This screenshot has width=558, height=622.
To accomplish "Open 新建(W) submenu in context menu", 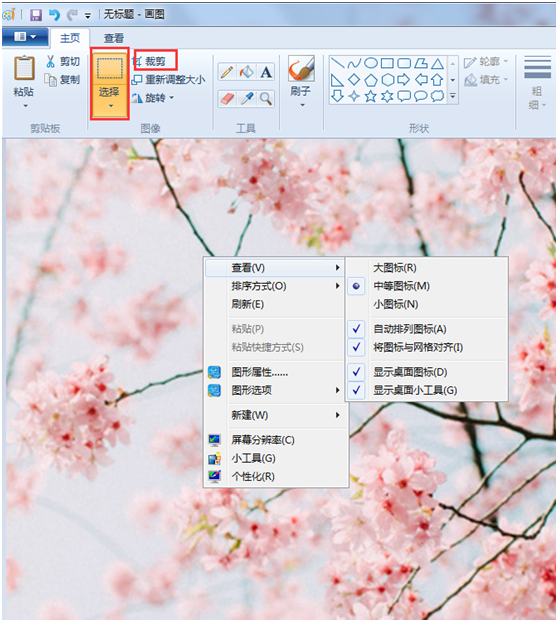I will (x=275, y=415).
